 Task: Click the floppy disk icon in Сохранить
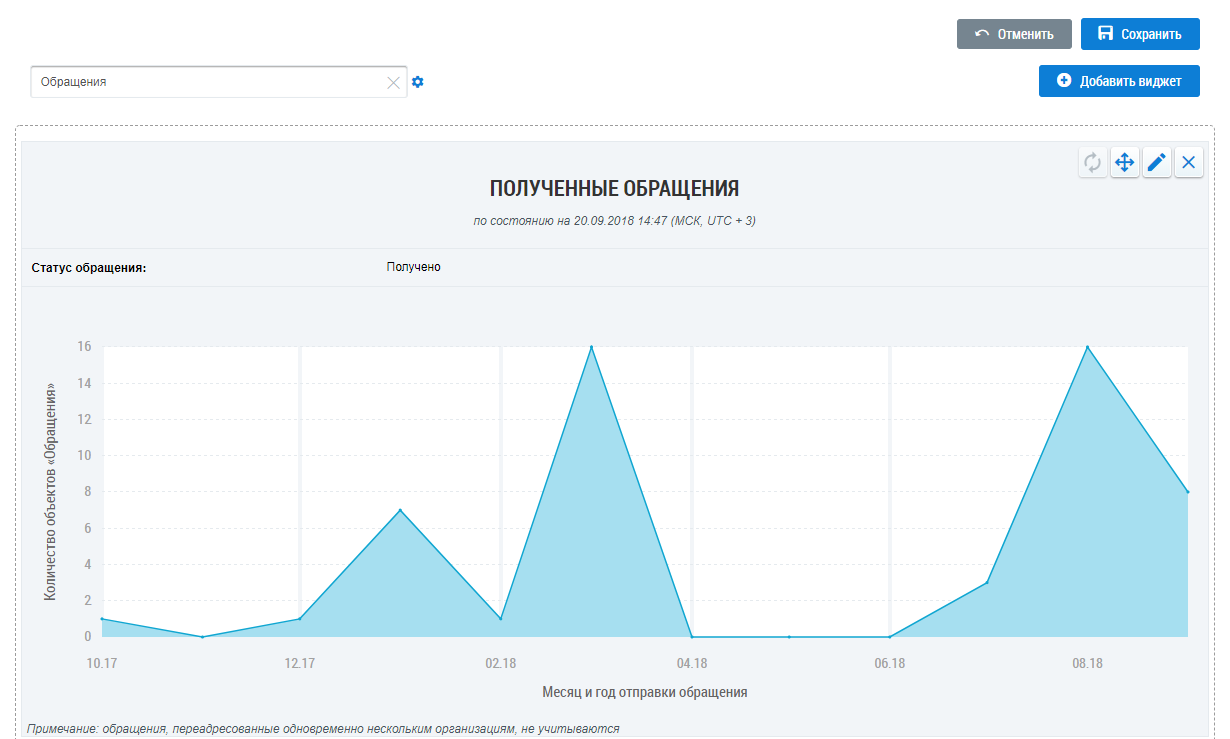(x=1105, y=34)
